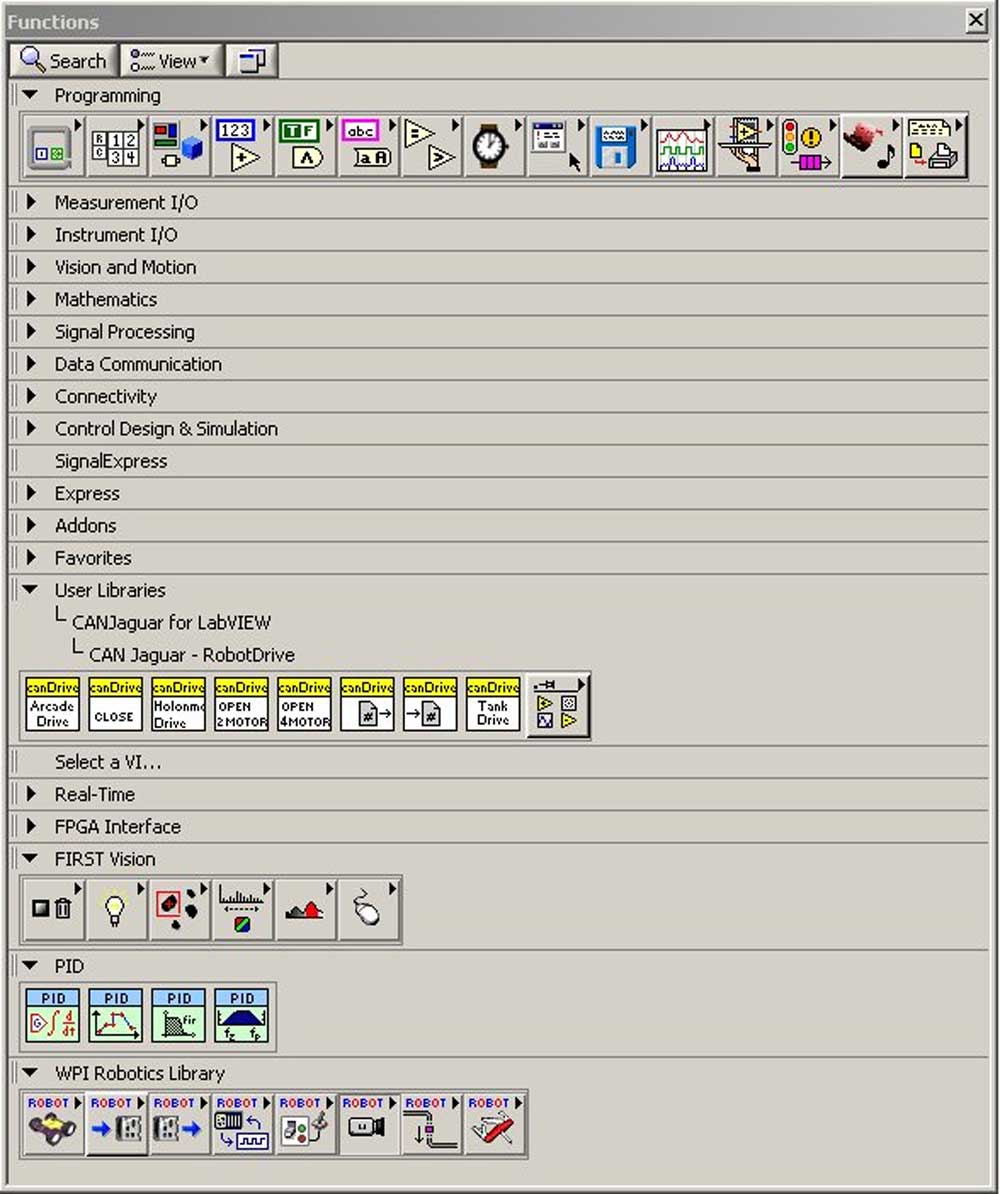Expand the Connectivity category
The height and width of the screenshot is (1194, 1000).
pyautogui.click(x=30, y=396)
